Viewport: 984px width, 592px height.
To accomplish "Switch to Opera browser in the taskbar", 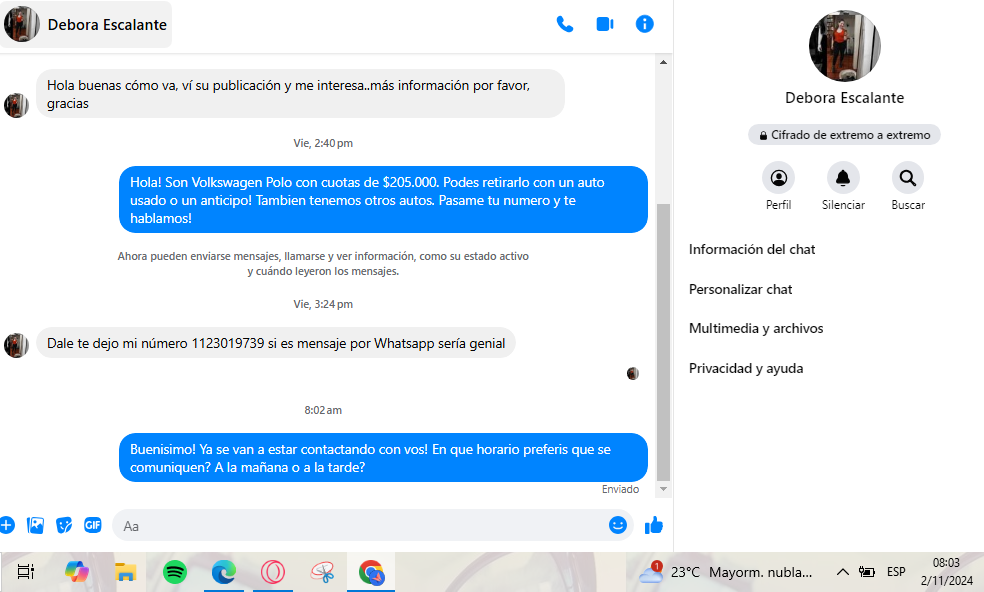I will tap(273, 572).
